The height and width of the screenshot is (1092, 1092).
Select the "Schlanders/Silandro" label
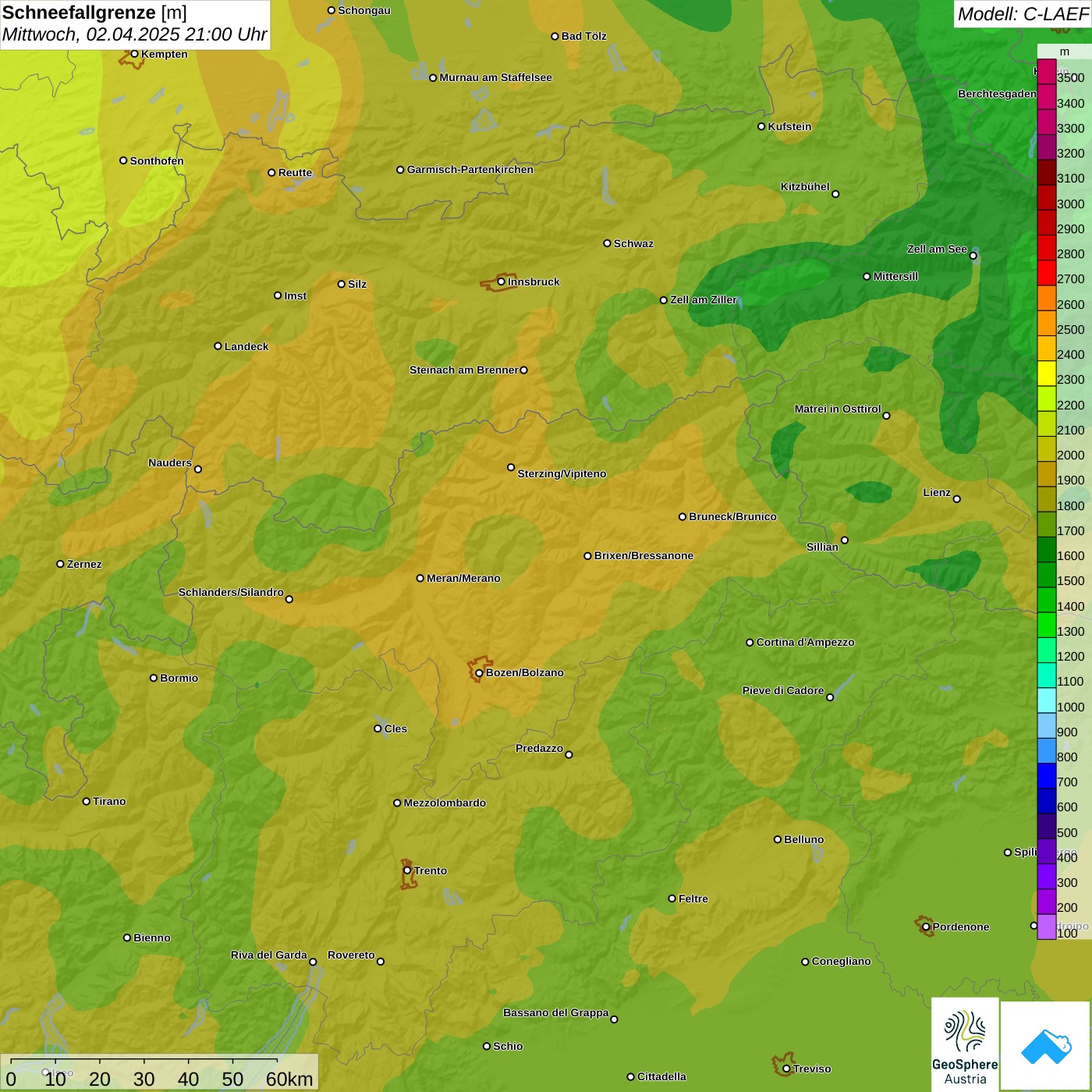click(x=231, y=592)
